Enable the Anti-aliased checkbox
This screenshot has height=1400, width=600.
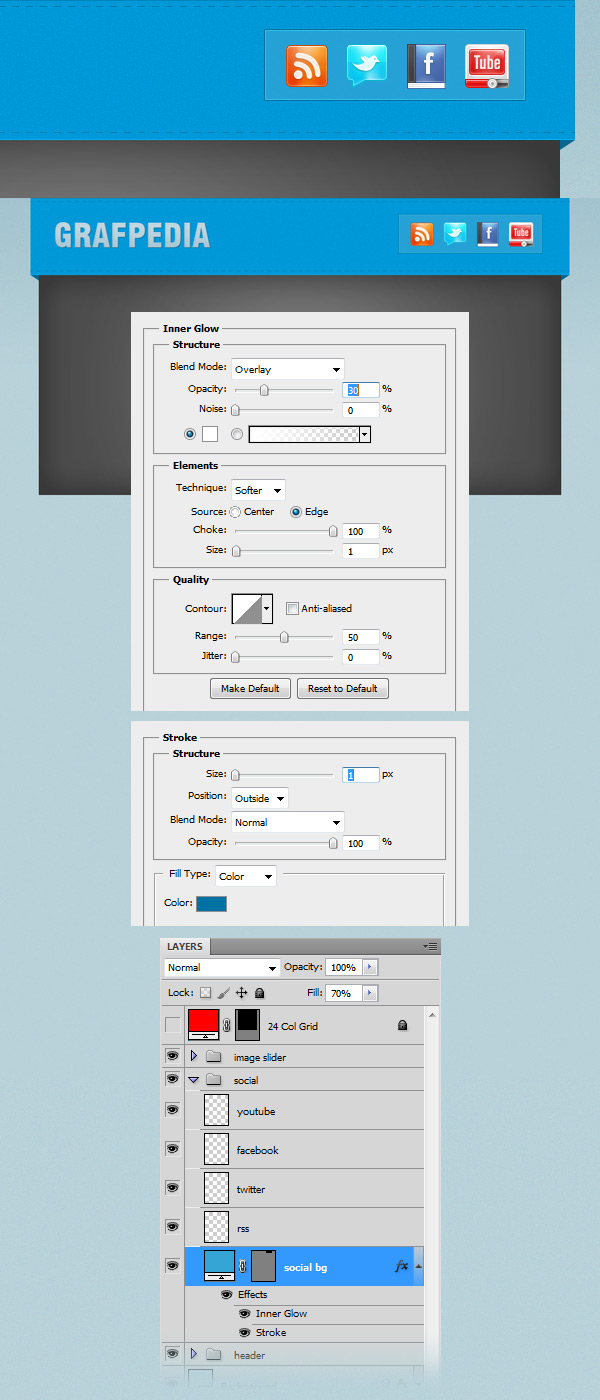click(292, 608)
